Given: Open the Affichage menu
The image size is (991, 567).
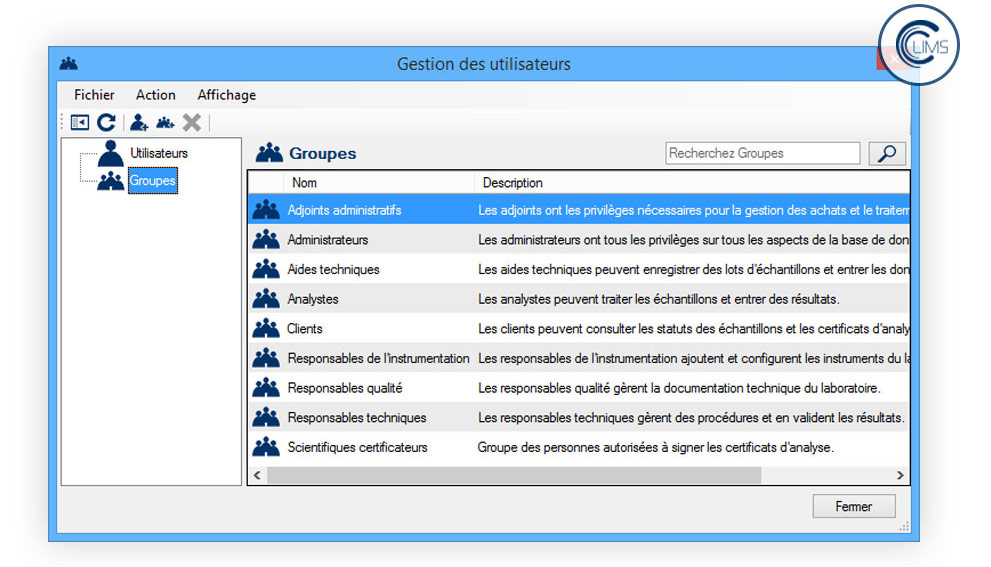Looking at the screenshot, I should (226, 95).
